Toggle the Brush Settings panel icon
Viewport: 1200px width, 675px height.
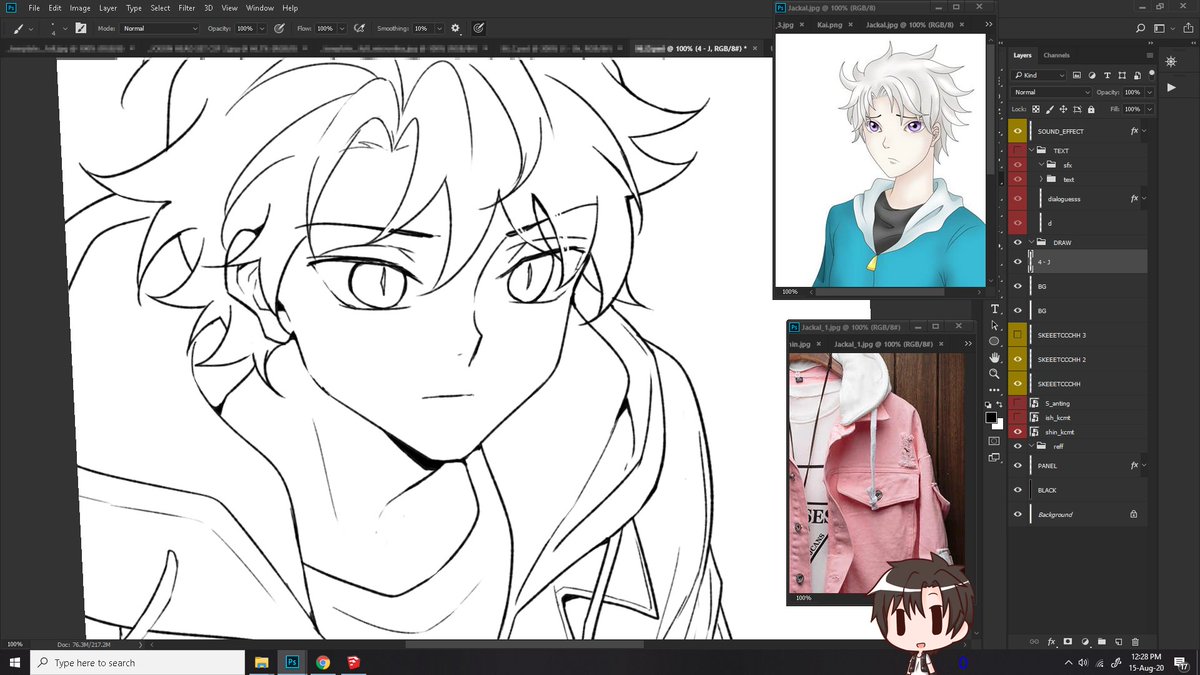tap(80, 28)
